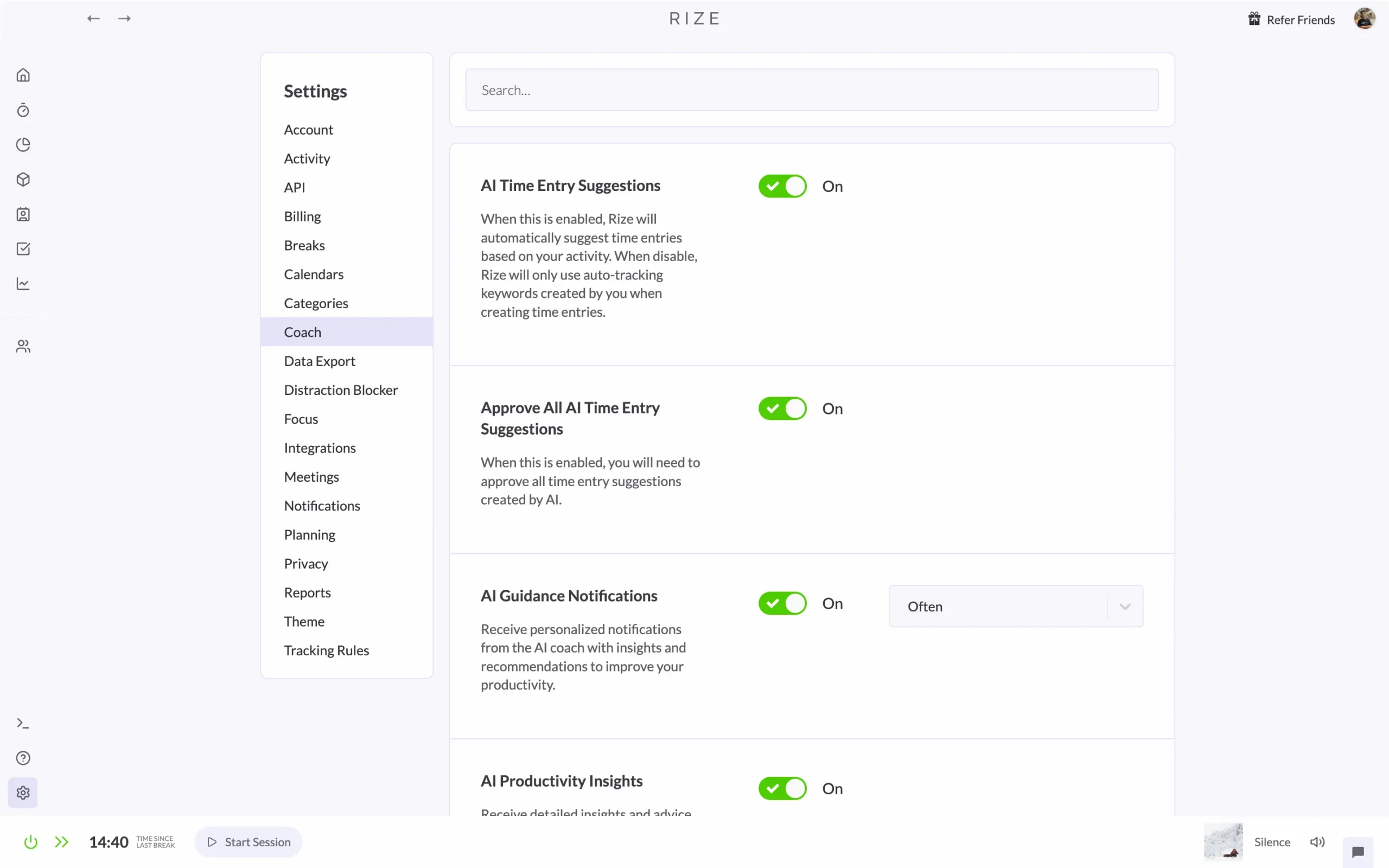Open the Meetings settings section
This screenshot has height=868, width=1389.
pos(347,477)
